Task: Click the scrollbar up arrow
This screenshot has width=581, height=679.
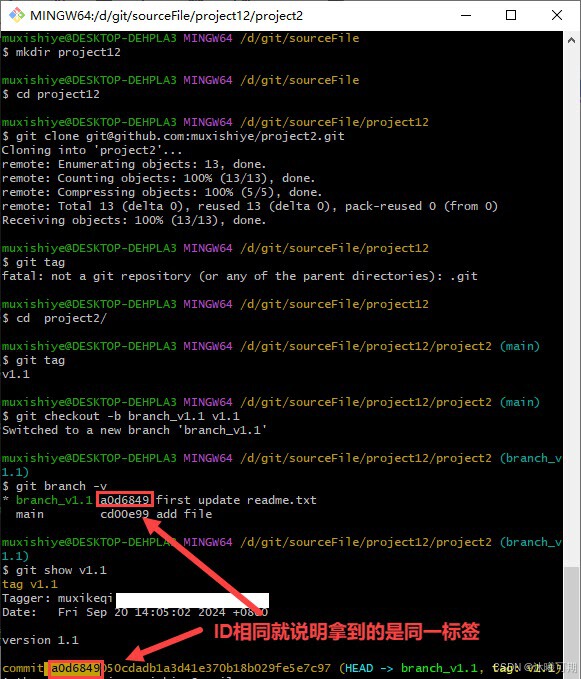Action: pos(571,40)
